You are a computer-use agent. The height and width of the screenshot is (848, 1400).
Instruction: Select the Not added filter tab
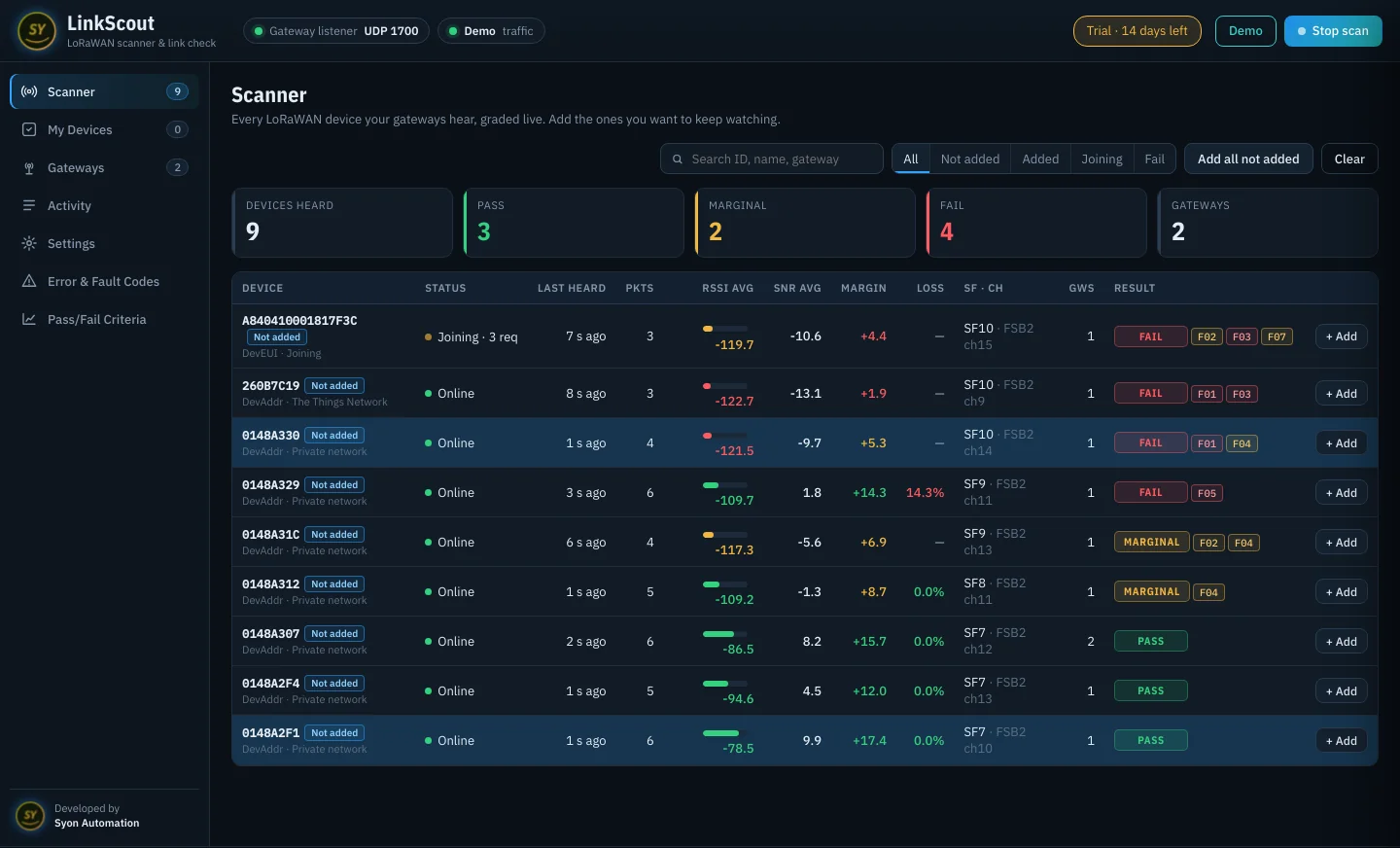click(x=969, y=159)
